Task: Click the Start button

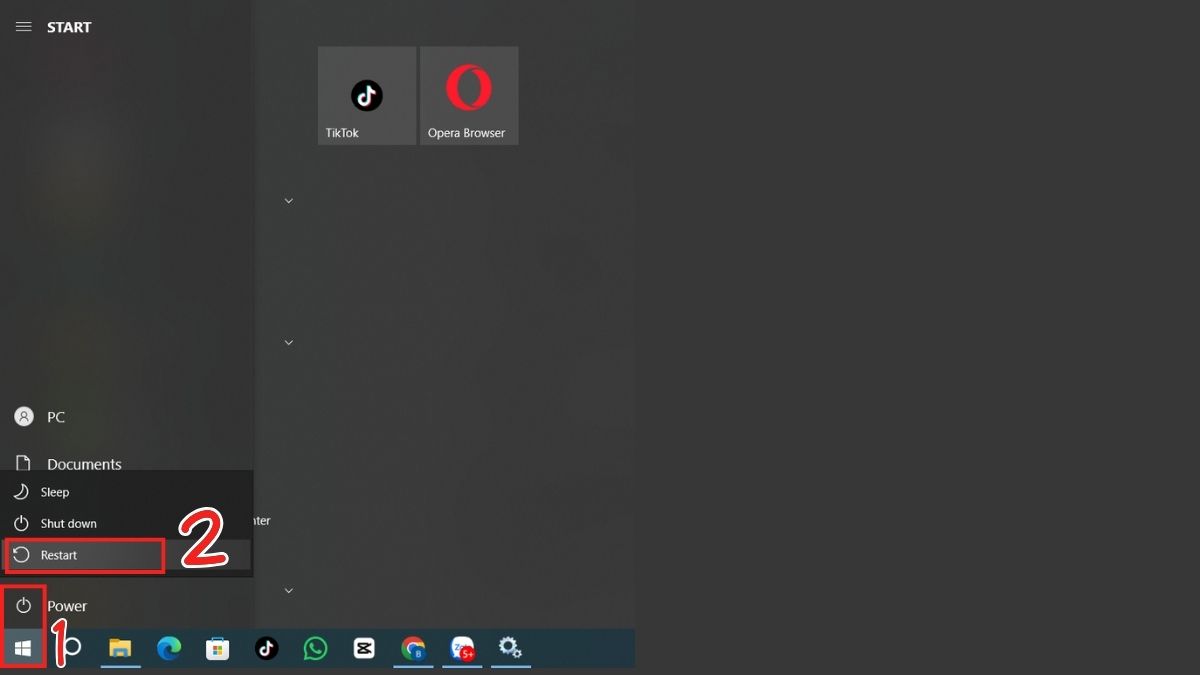Action: click(x=22, y=648)
